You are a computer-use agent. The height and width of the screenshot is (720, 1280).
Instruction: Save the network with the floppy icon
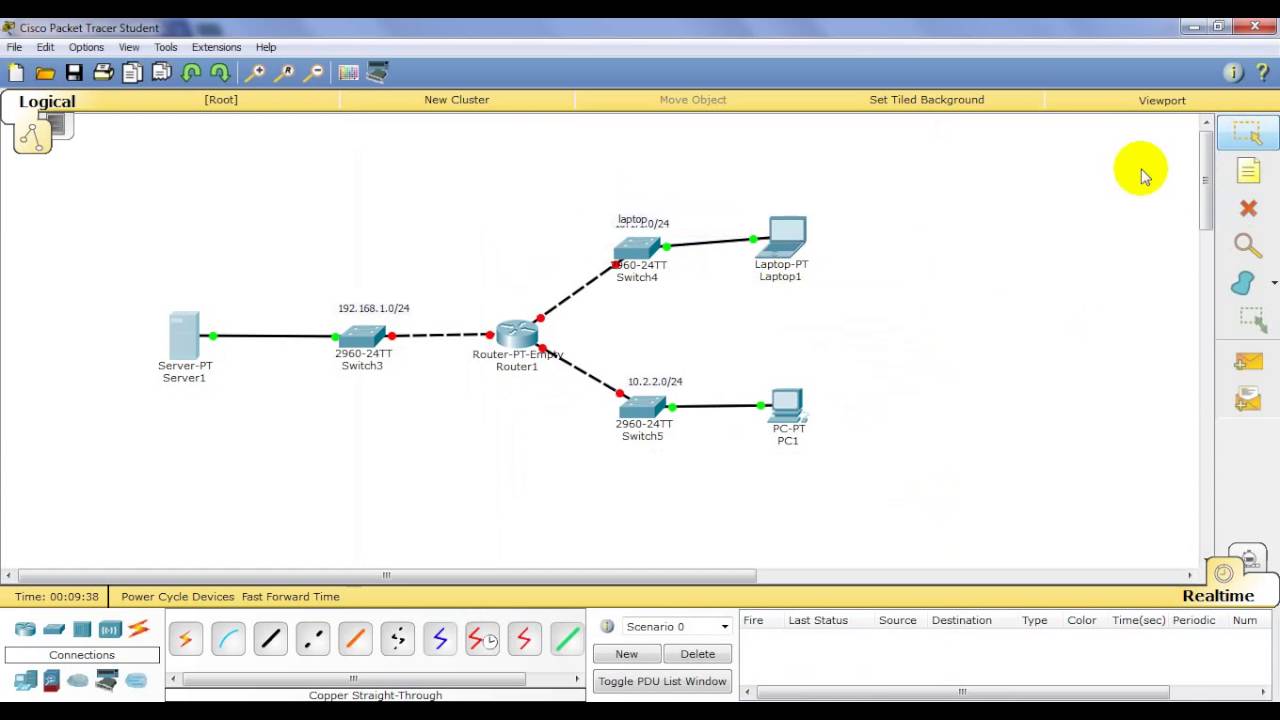[74, 72]
